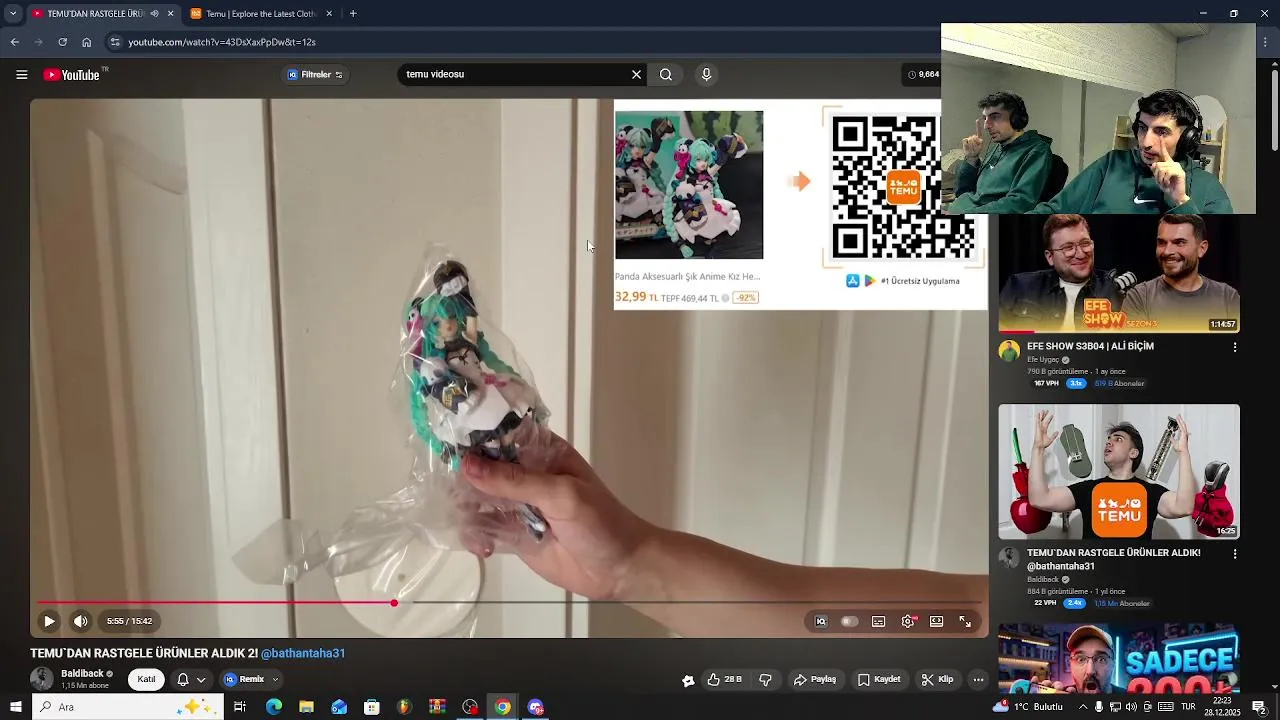1280x720 pixels.
Task: Go to YouTube home via logo
Action: coord(71,75)
